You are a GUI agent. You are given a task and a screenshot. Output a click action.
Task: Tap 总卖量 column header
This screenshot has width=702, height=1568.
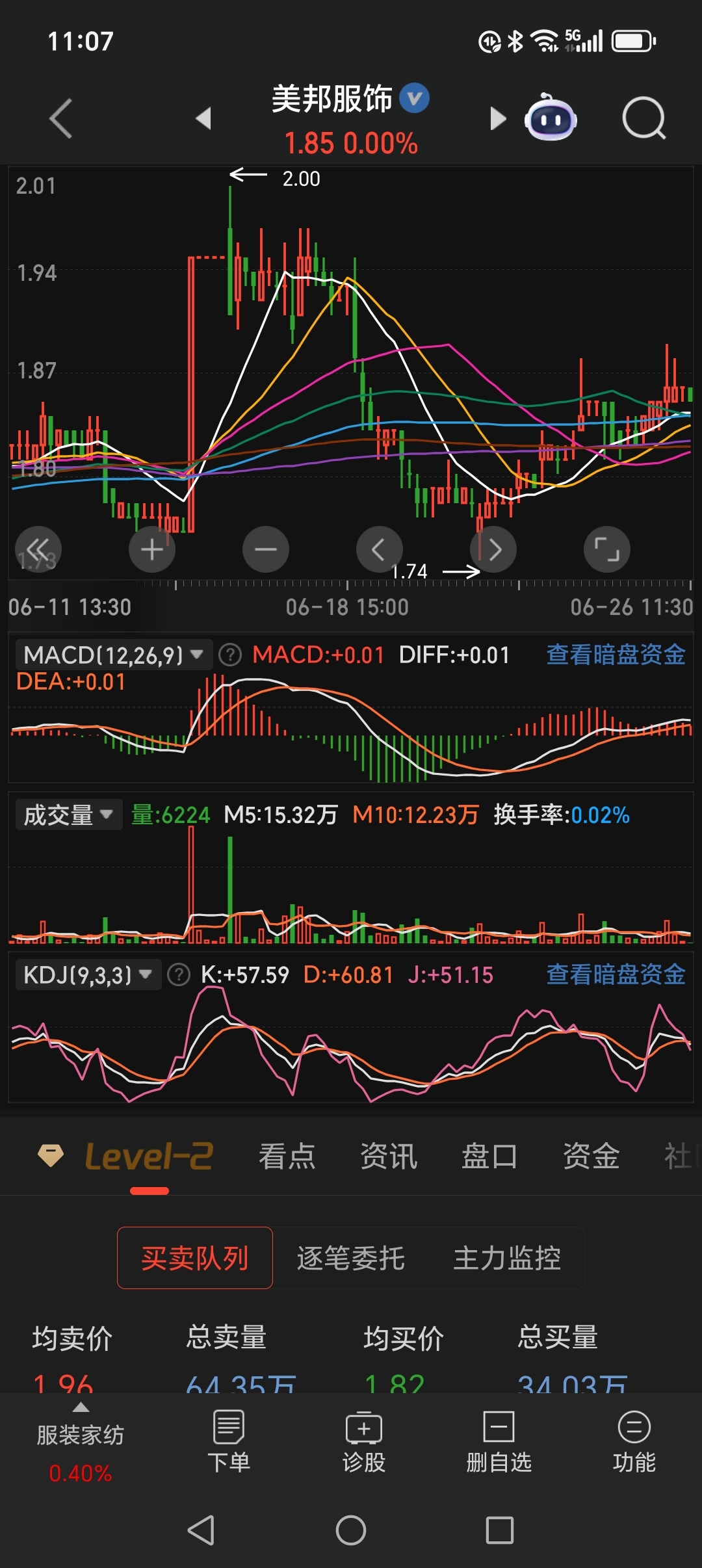(x=226, y=1338)
